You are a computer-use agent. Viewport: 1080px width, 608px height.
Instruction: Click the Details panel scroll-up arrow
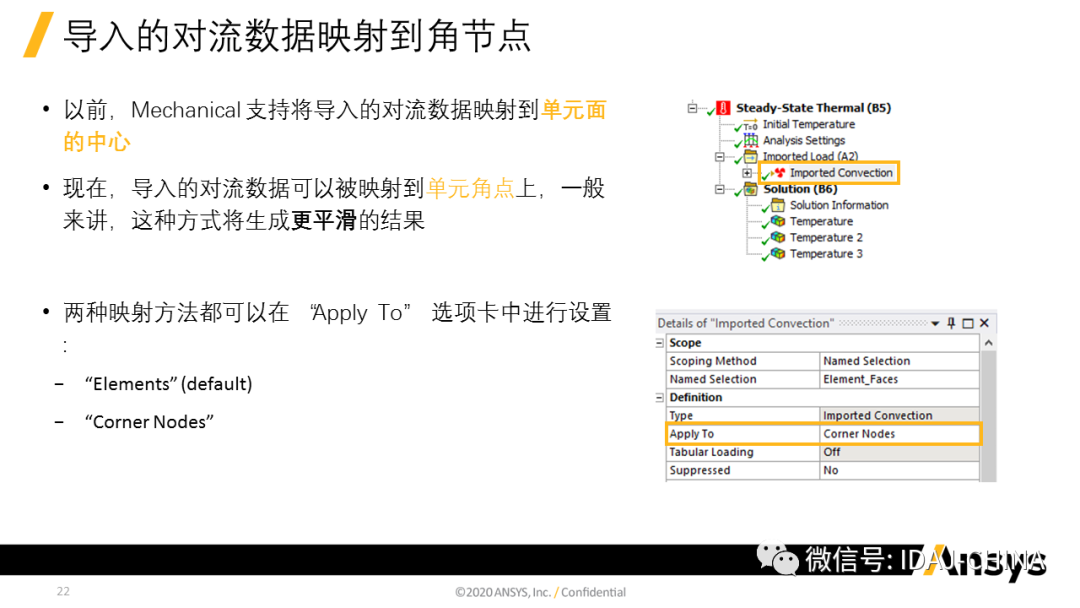988,343
